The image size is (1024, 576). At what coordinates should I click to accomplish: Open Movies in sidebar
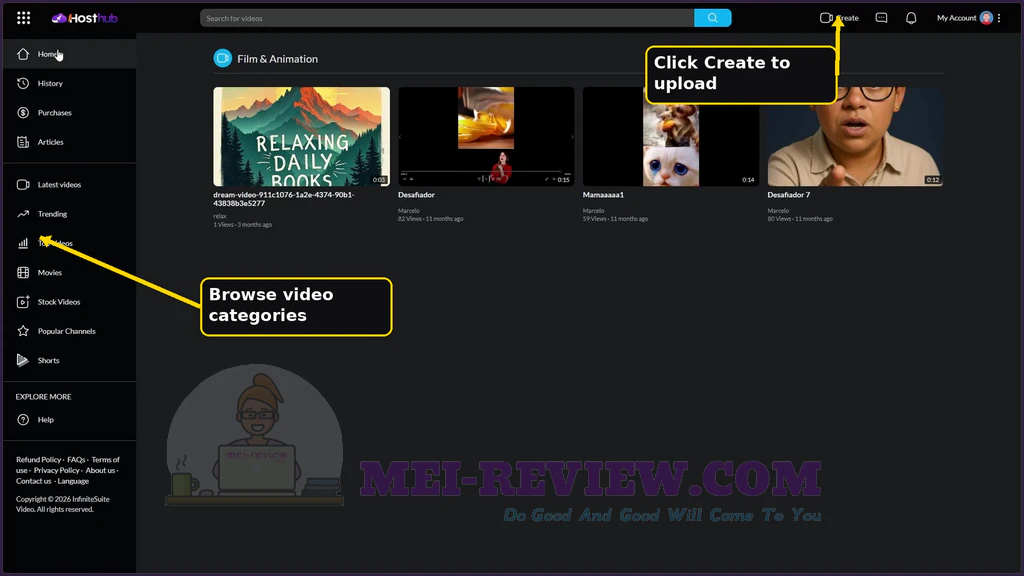50,273
